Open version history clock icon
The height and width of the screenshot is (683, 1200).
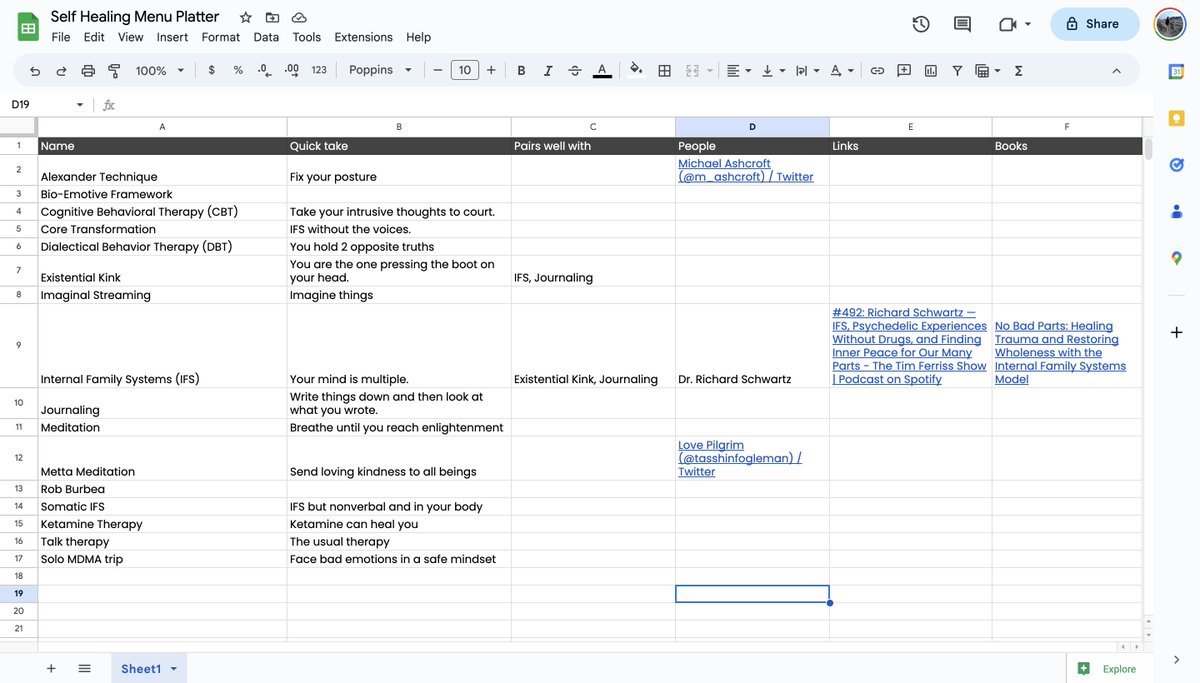(x=921, y=24)
